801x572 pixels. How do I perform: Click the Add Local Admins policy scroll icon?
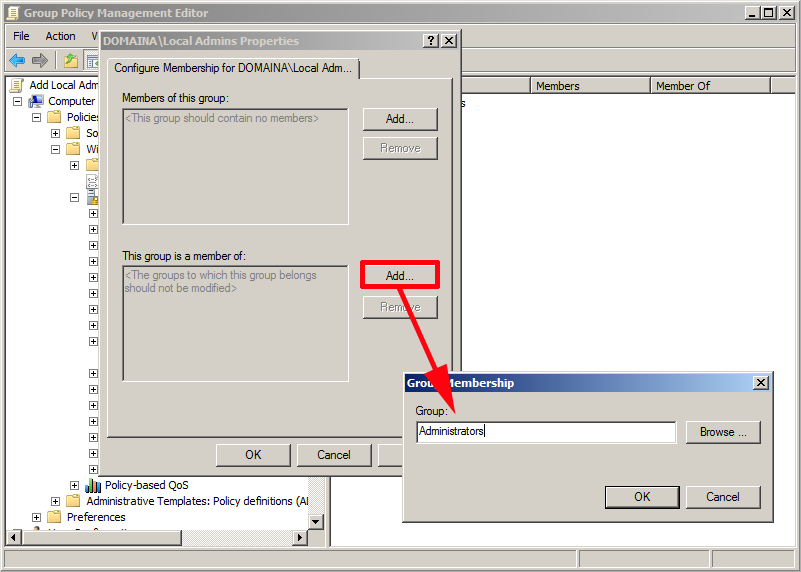17,85
